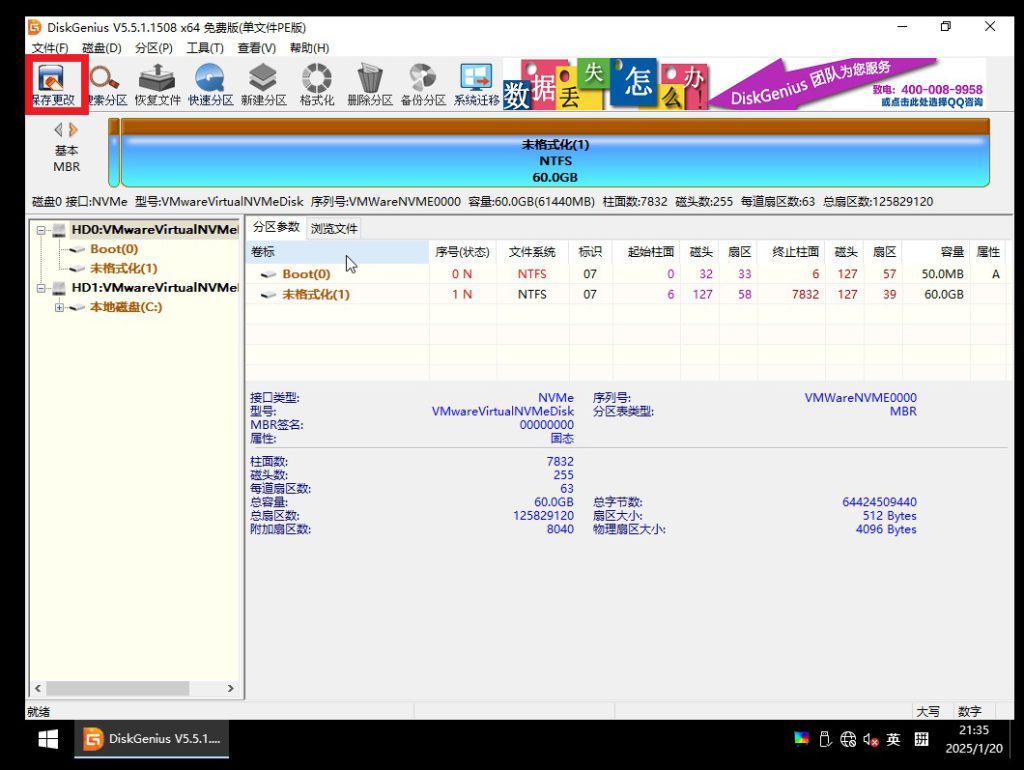Click the 新建分区 new partition icon

click(x=263, y=84)
